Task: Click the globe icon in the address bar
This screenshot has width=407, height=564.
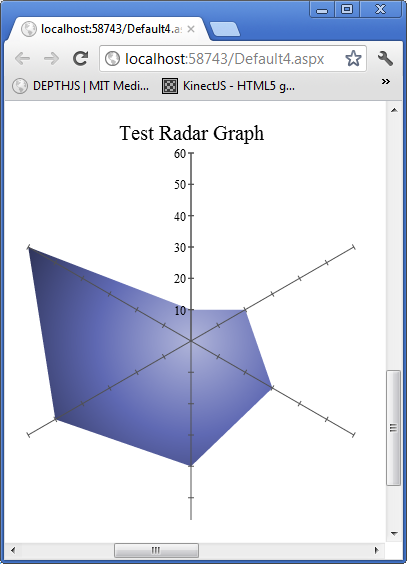Action: 113,59
